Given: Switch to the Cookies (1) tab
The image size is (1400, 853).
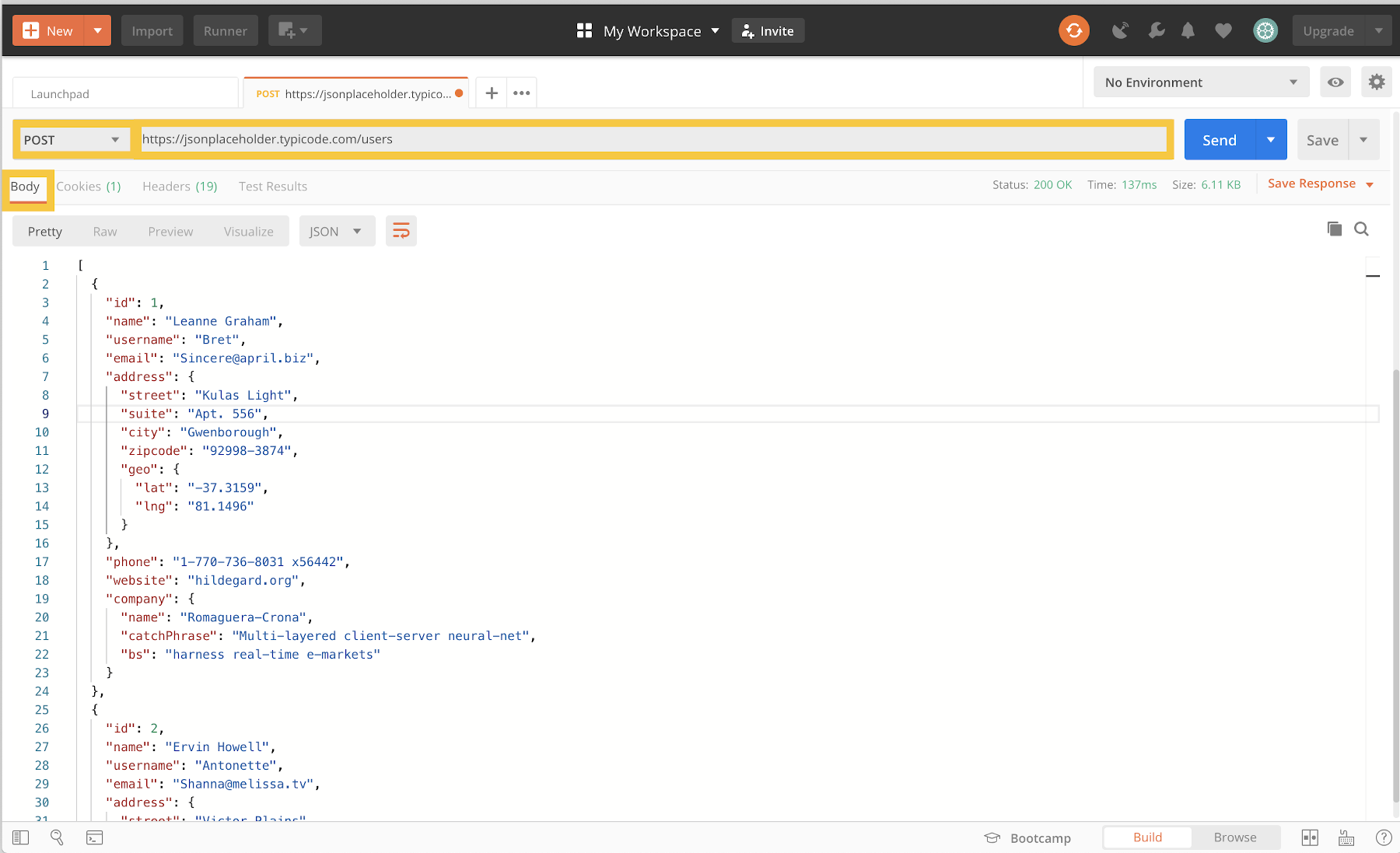Looking at the screenshot, I should pos(89,187).
